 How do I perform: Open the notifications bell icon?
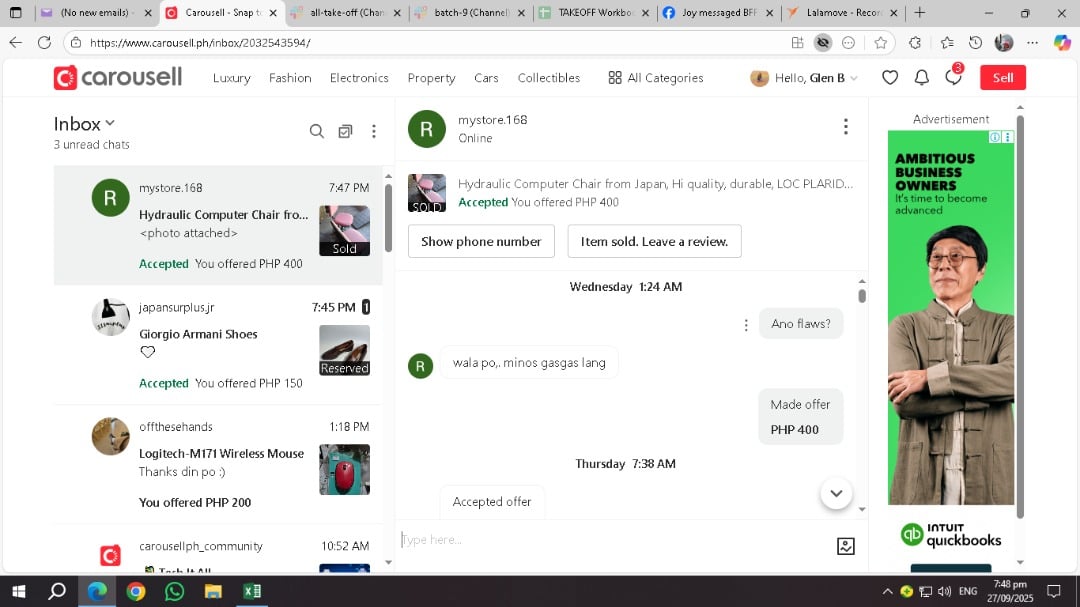[922, 78]
